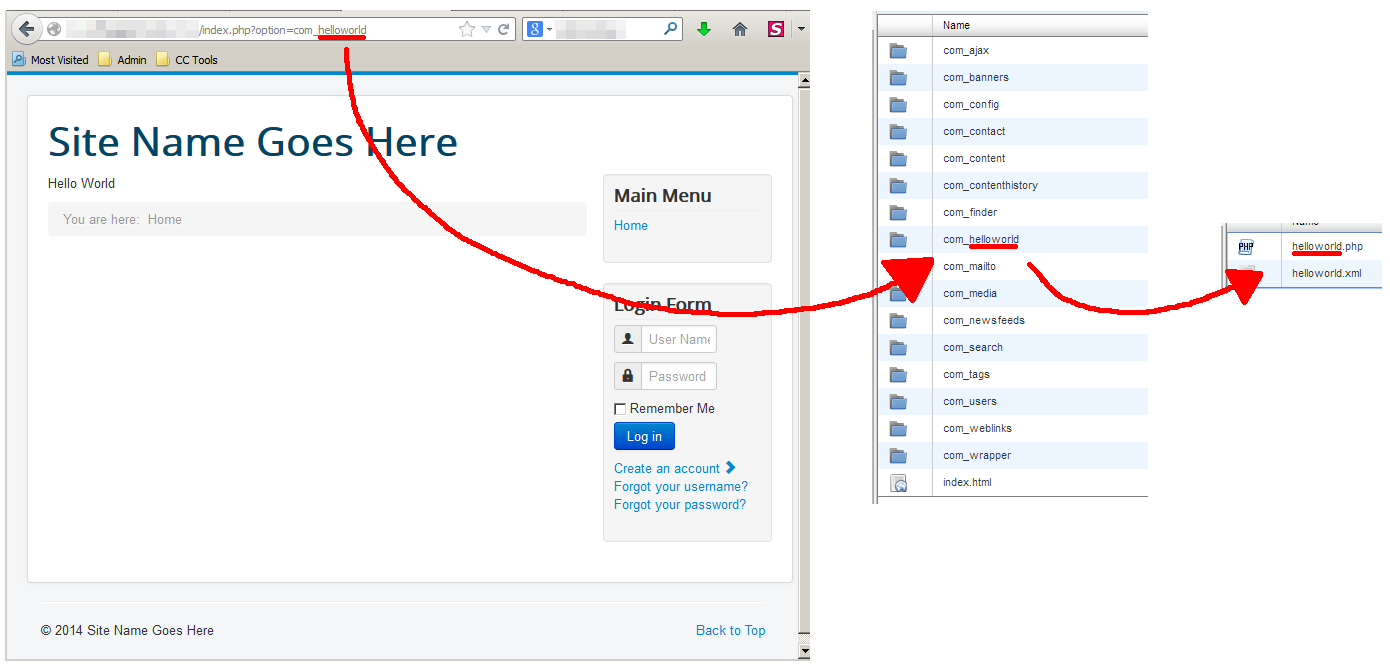Viewport: 1390px width, 668px height.
Task: Select the helloworld.php file name
Action: coord(1327,246)
